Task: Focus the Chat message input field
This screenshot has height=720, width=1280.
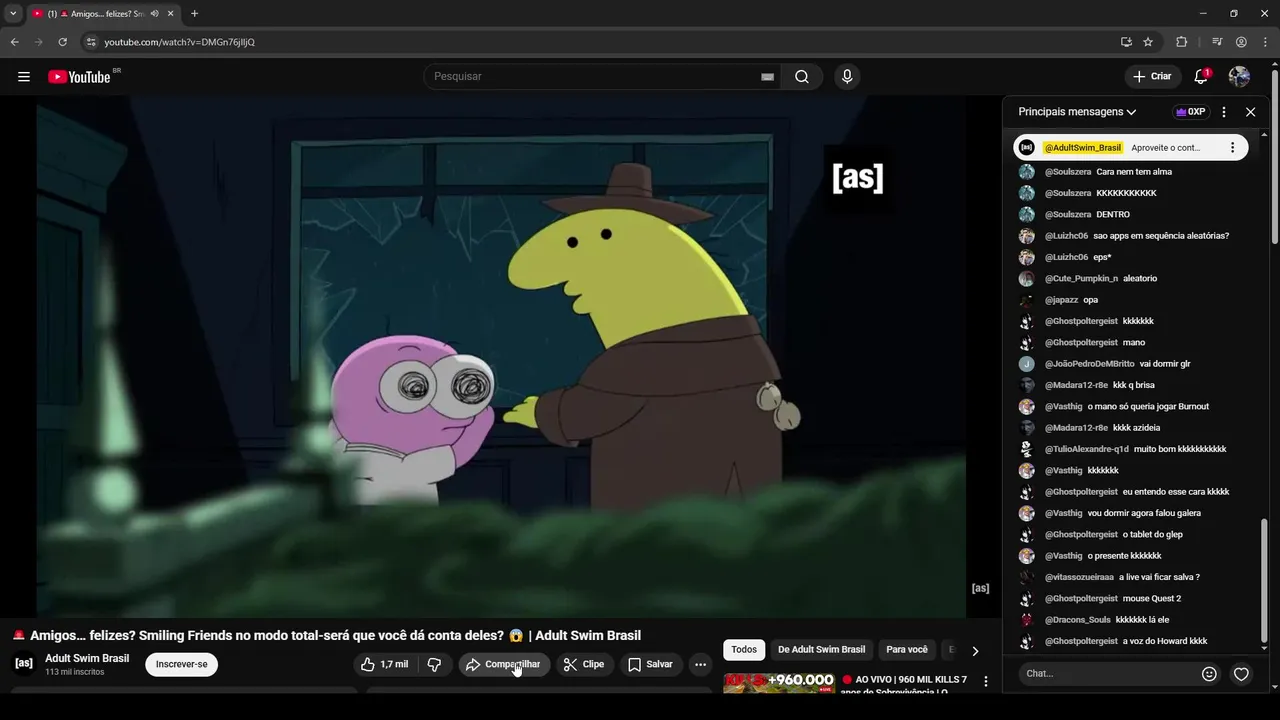Action: coord(1110,673)
